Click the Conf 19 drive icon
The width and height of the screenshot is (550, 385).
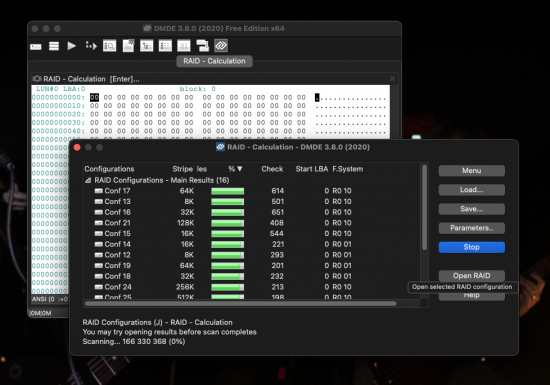(x=99, y=265)
